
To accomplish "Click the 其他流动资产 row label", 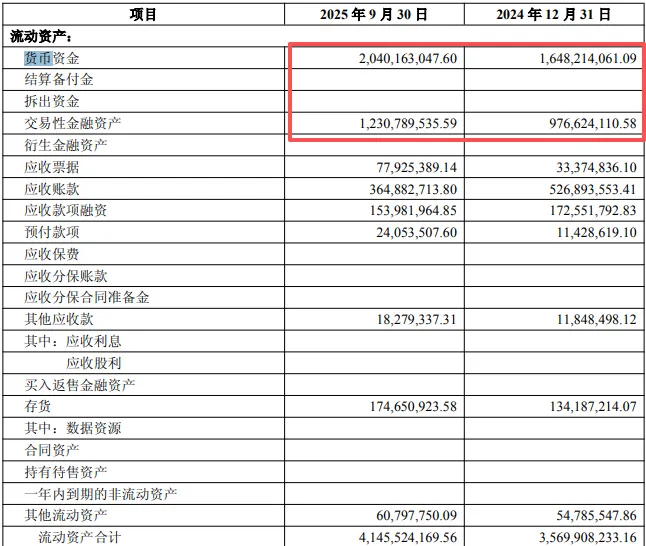I will point(66,515).
